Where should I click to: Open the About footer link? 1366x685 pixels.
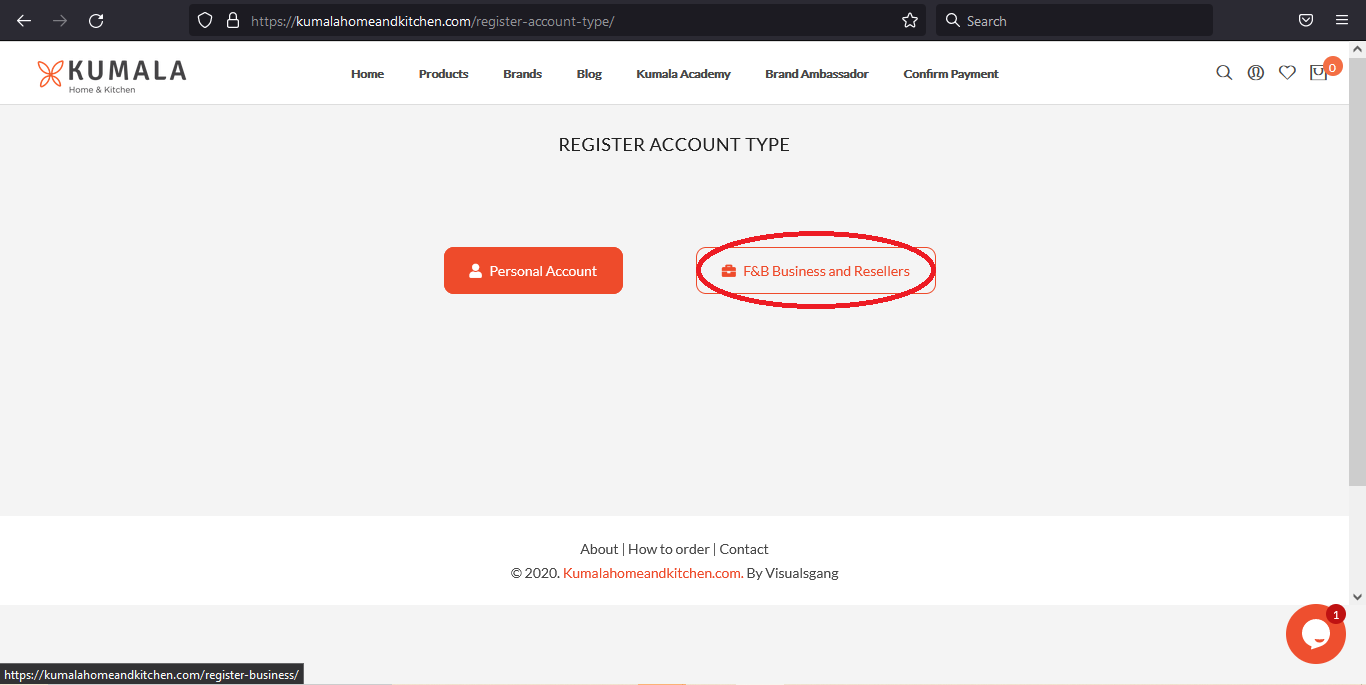[599, 549]
